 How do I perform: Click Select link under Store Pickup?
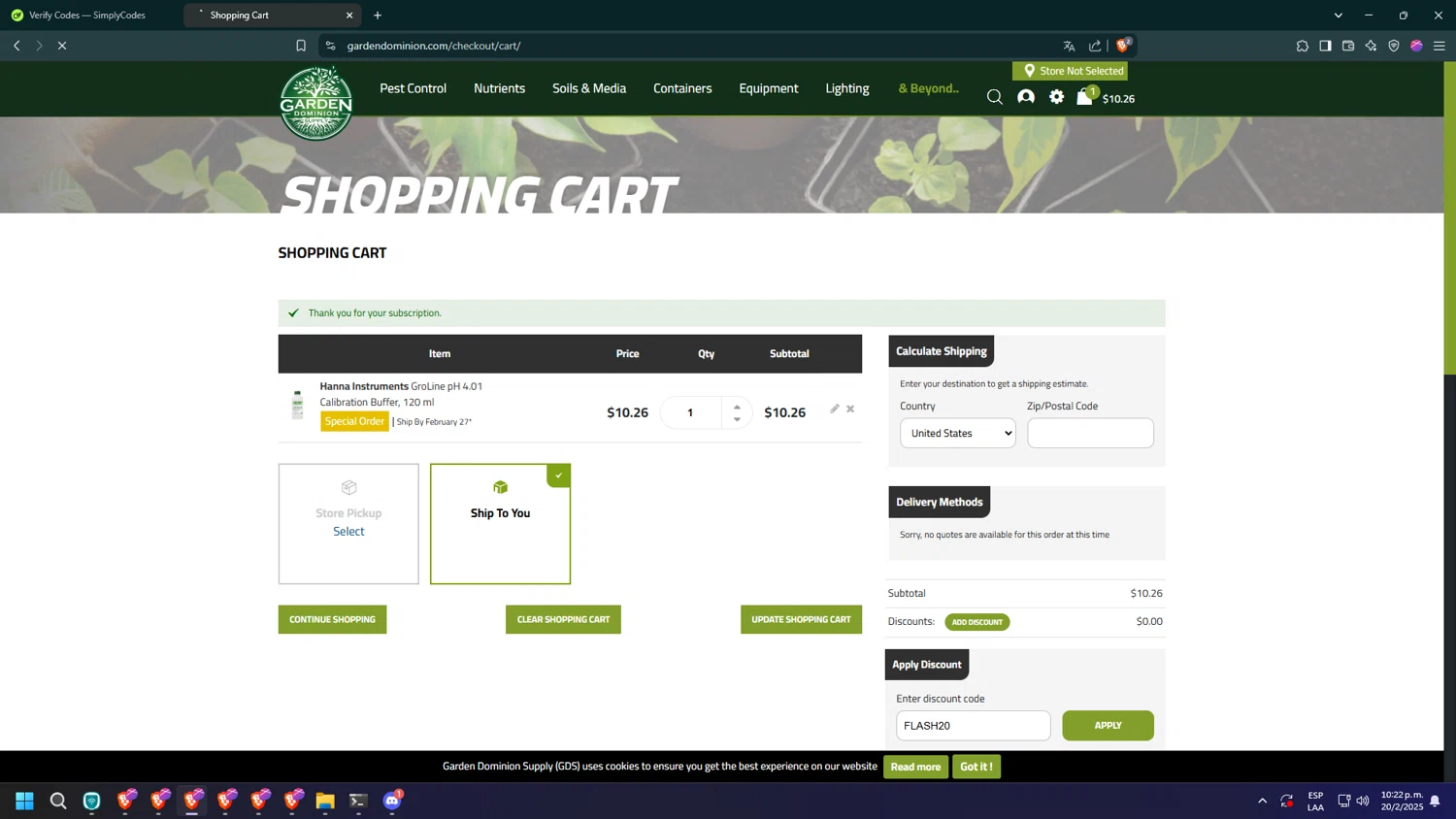[x=348, y=531]
